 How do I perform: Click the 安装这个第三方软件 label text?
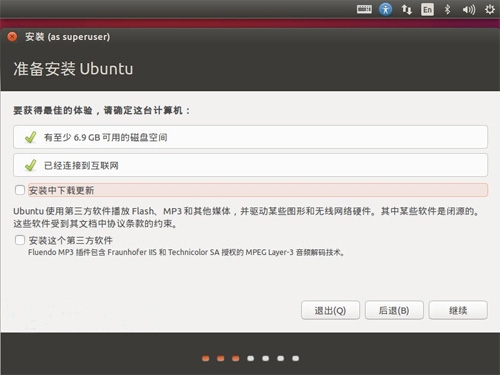(71, 240)
